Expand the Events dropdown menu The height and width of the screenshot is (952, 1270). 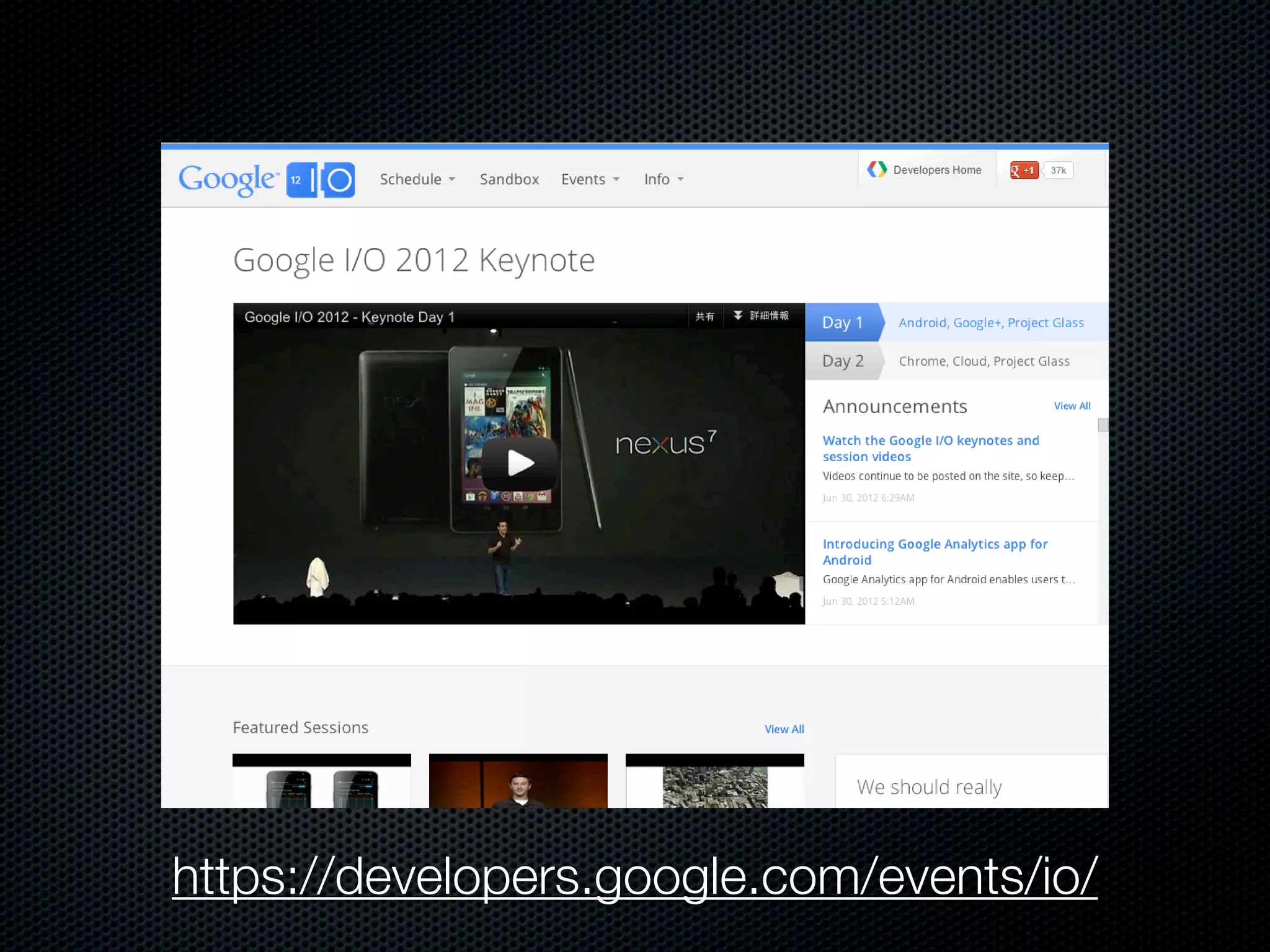tap(590, 179)
